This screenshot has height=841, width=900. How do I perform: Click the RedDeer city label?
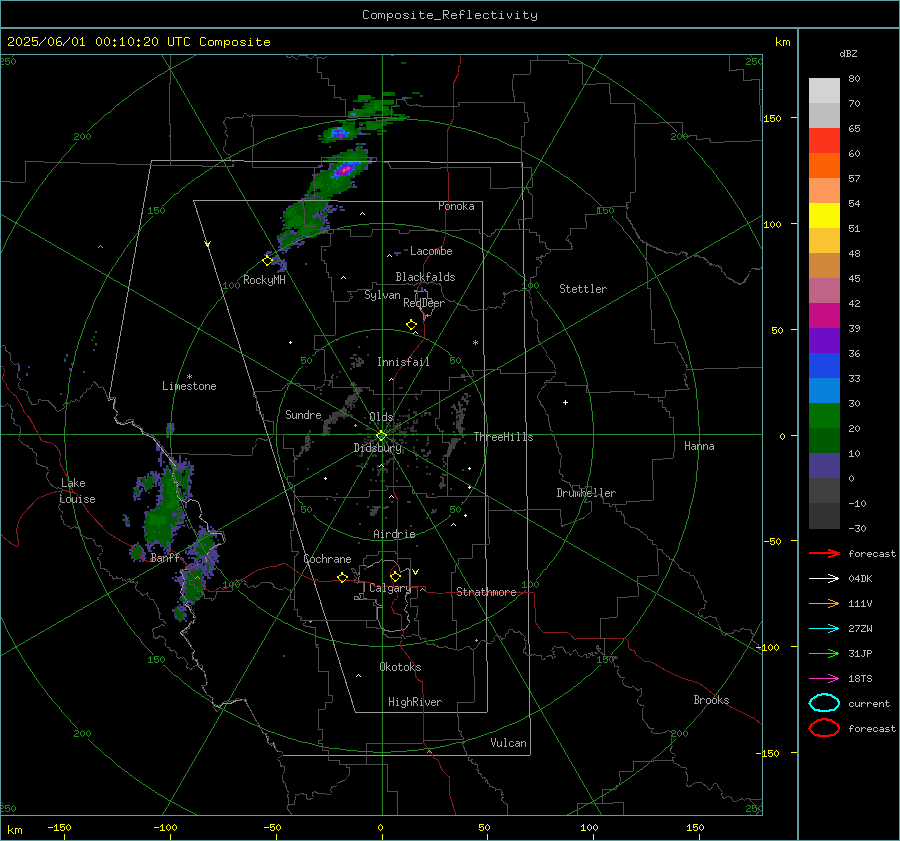pos(424,303)
